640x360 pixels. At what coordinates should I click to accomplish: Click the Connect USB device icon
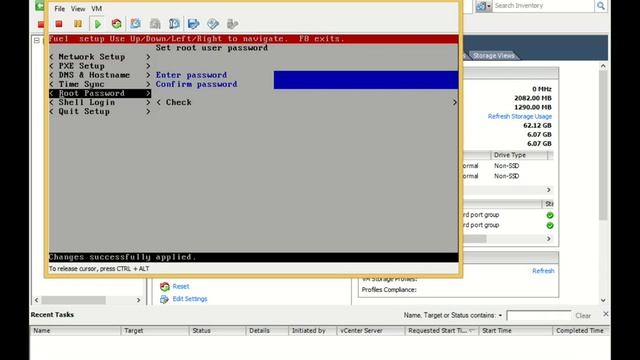coord(232,24)
